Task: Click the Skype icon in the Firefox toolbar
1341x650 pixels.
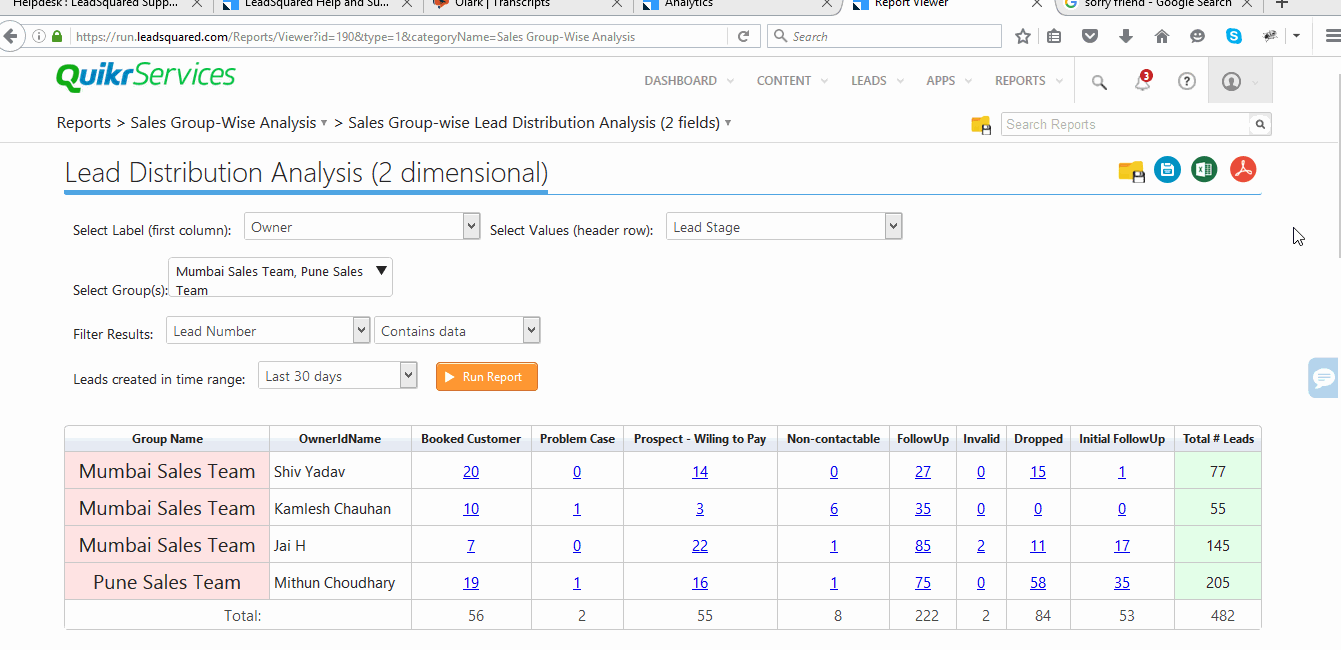Action: click(x=1233, y=36)
